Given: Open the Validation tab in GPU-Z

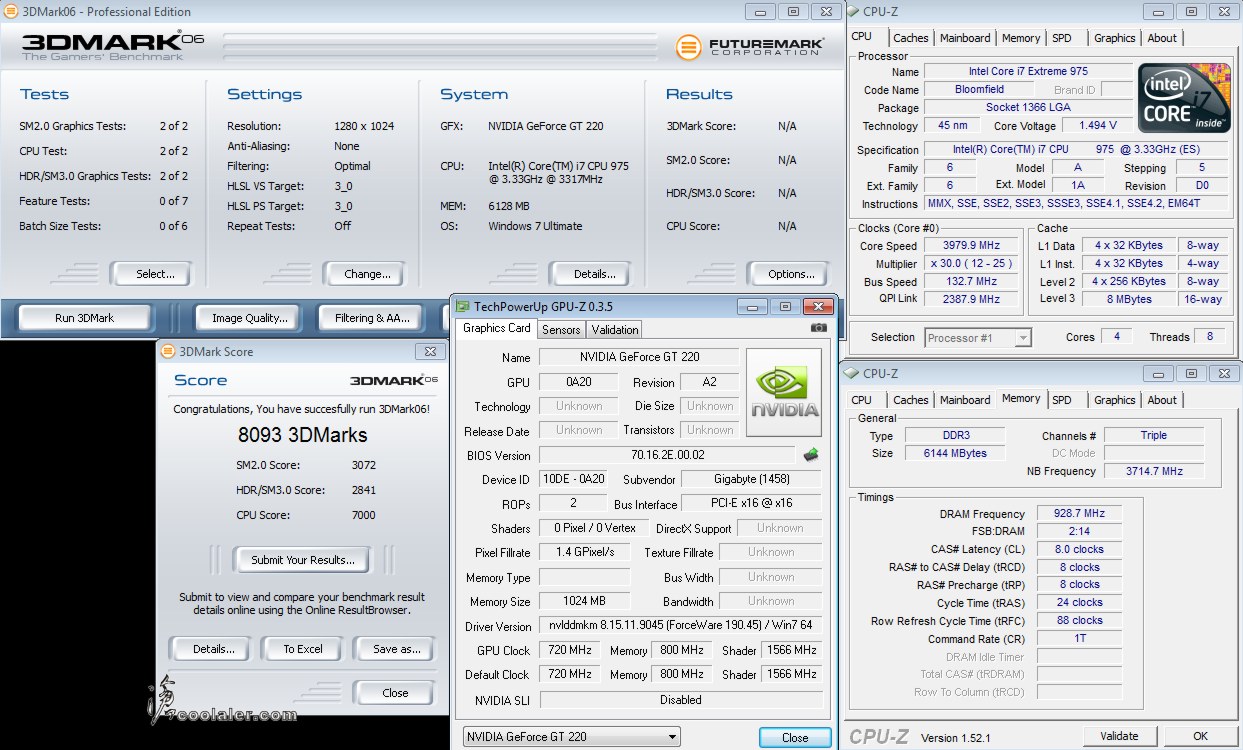Looking at the screenshot, I should 615,329.
